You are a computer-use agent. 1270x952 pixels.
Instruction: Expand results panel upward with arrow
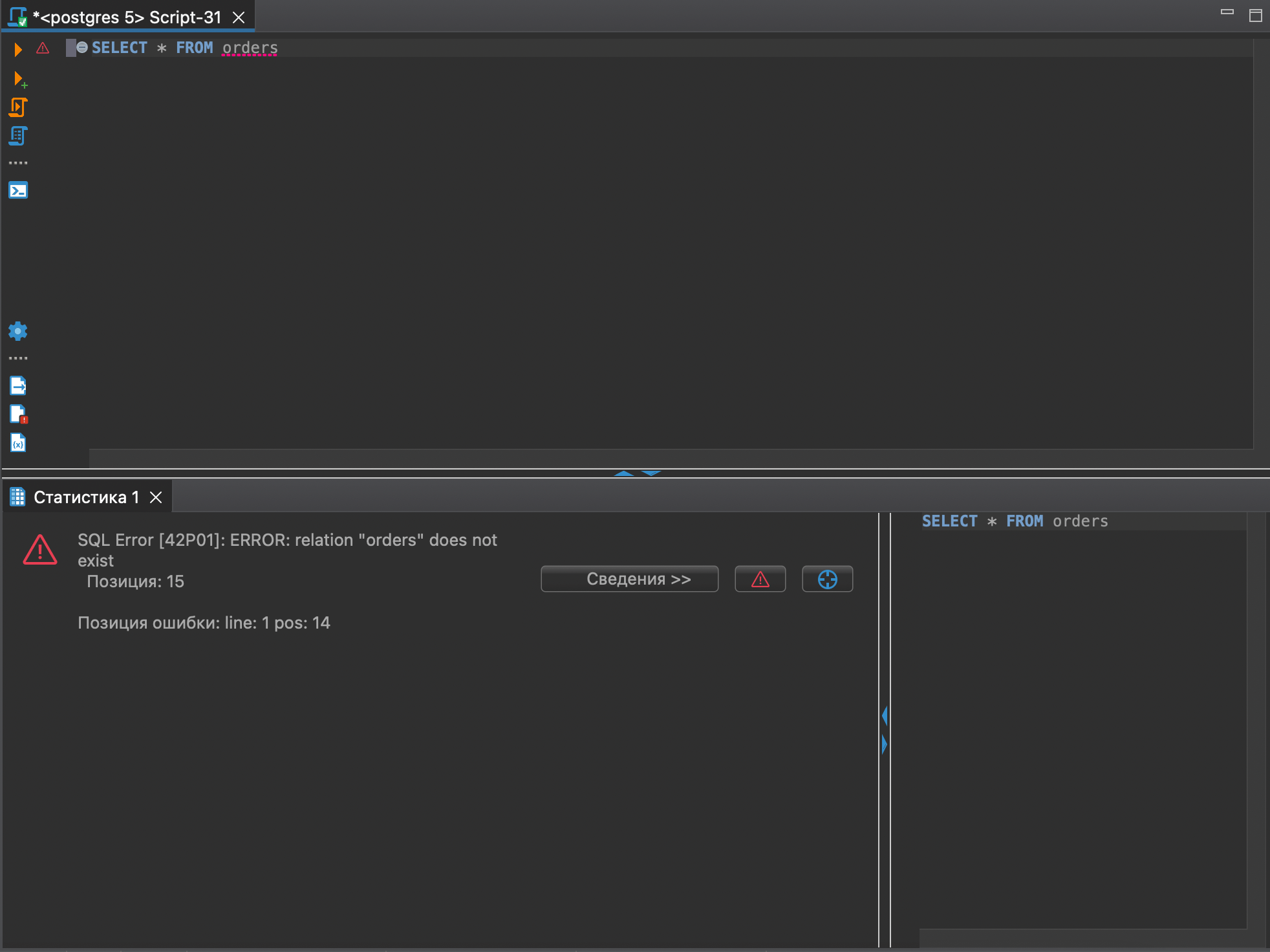624,473
